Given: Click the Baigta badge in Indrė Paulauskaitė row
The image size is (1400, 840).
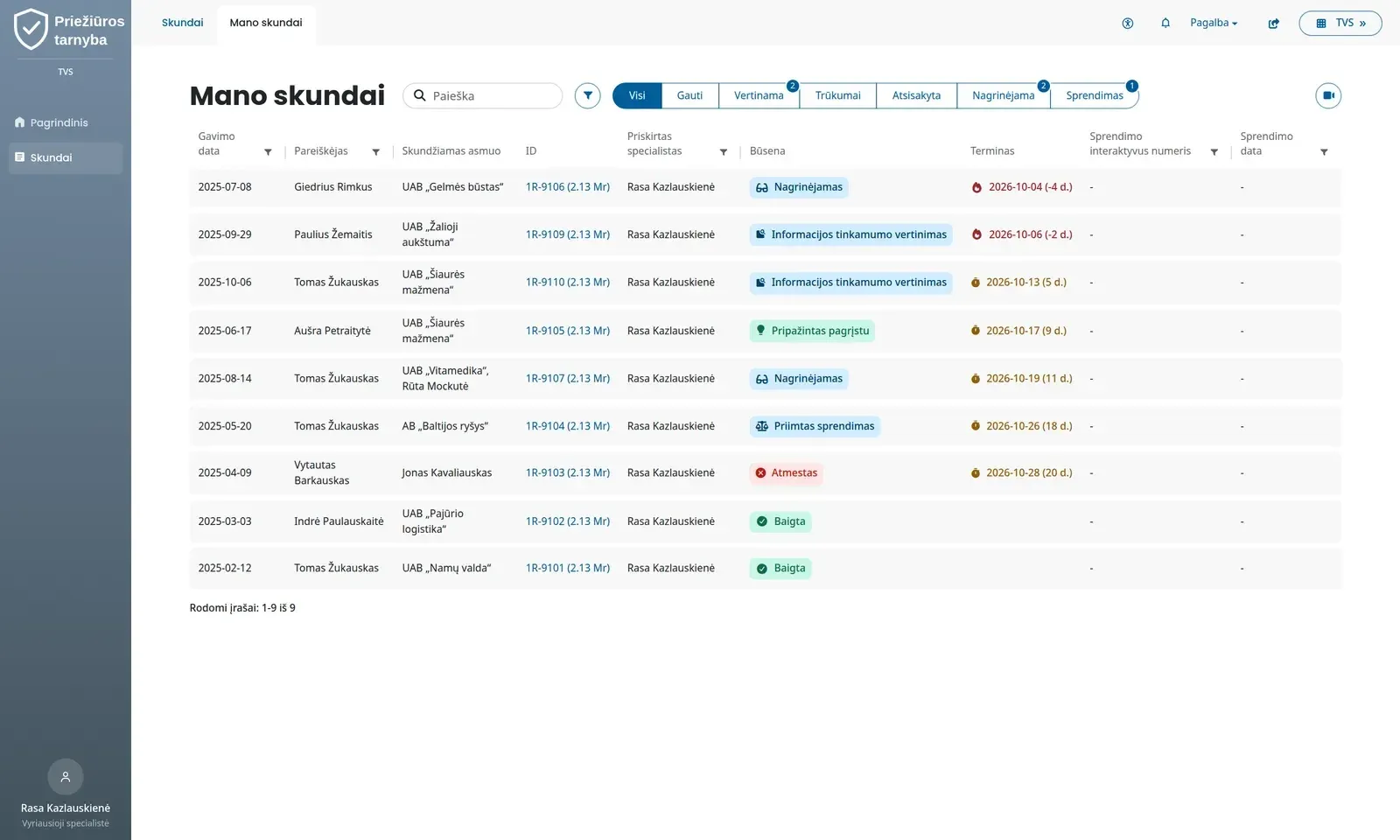Looking at the screenshot, I should point(780,521).
